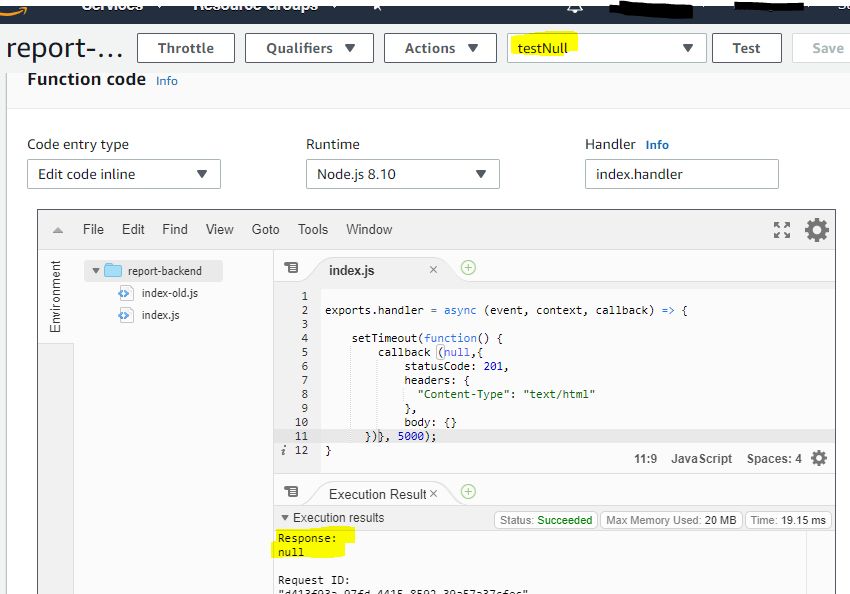The height and width of the screenshot is (594, 850).
Task: Click the statusCode: 201 code line
Action: (456, 366)
